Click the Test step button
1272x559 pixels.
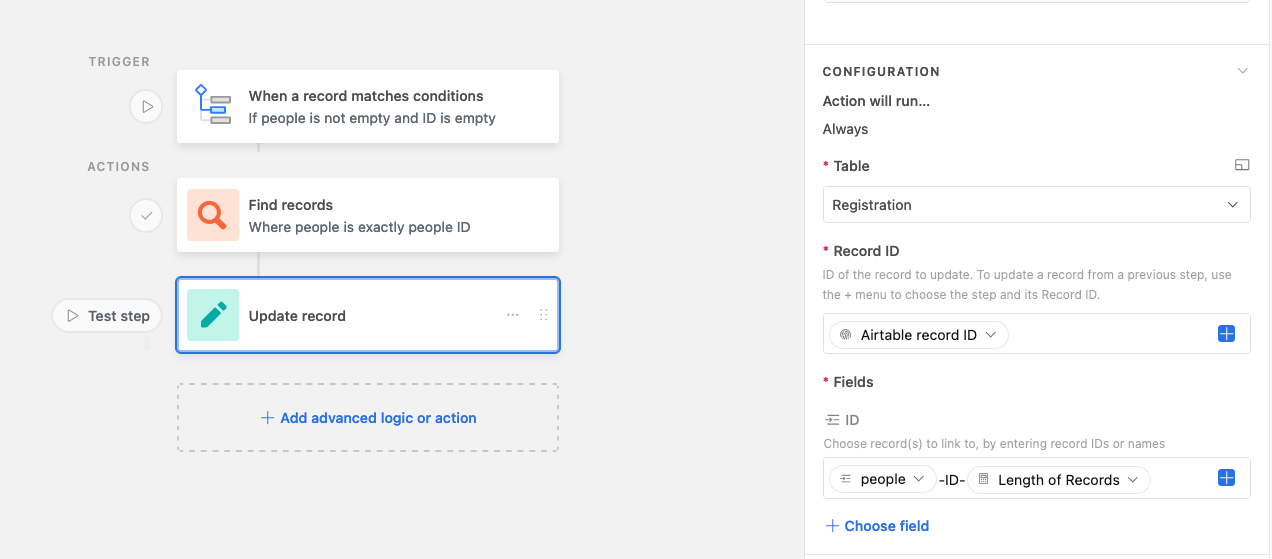click(x=107, y=316)
